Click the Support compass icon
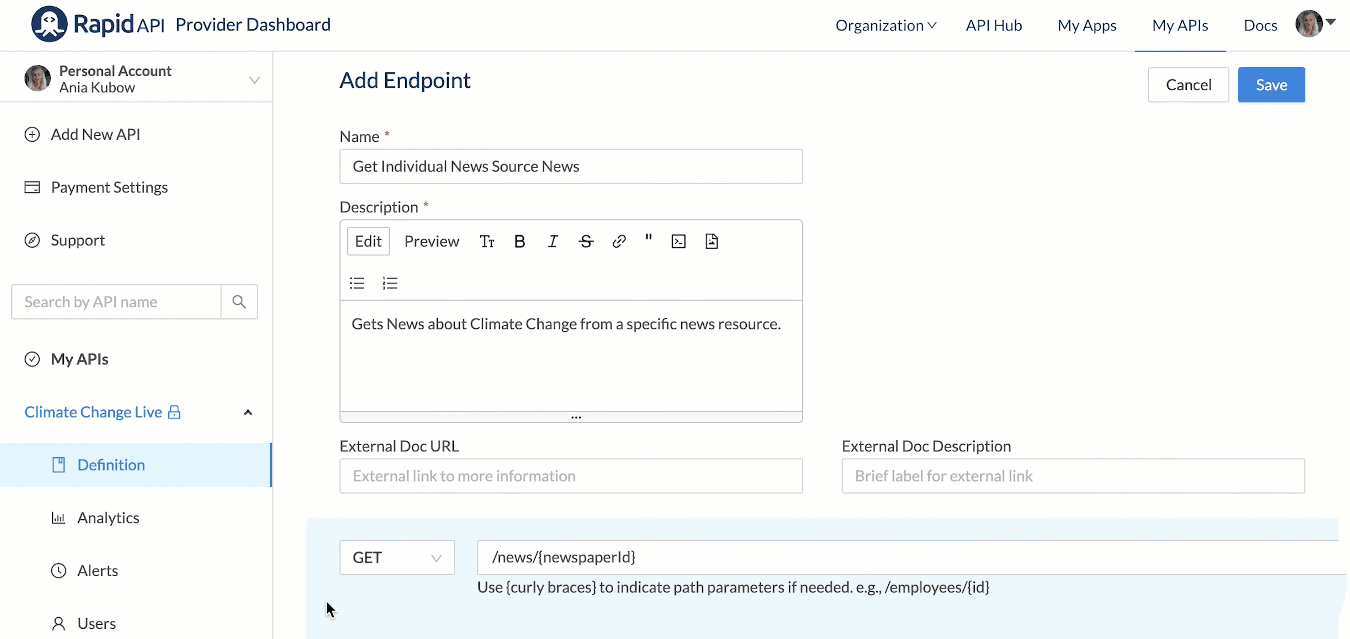The image size is (1350, 639). (x=32, y=240)
